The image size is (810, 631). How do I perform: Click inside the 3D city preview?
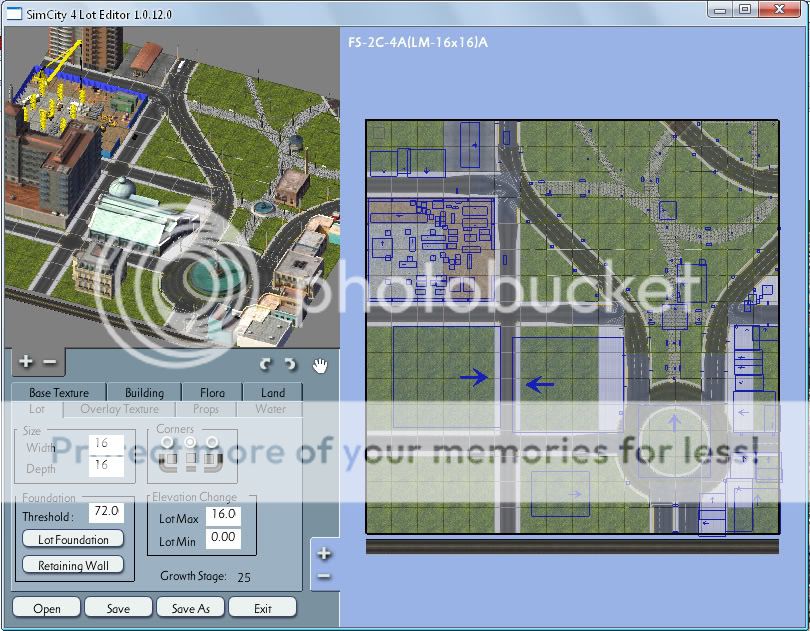tap(172, 187)
